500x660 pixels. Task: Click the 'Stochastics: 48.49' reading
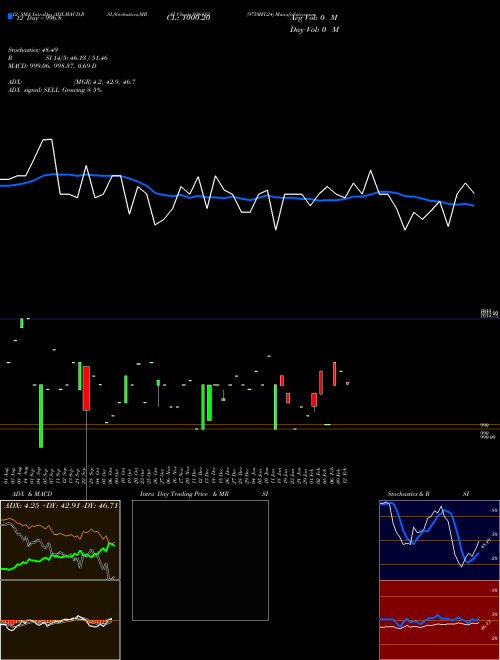click(31, 50)
